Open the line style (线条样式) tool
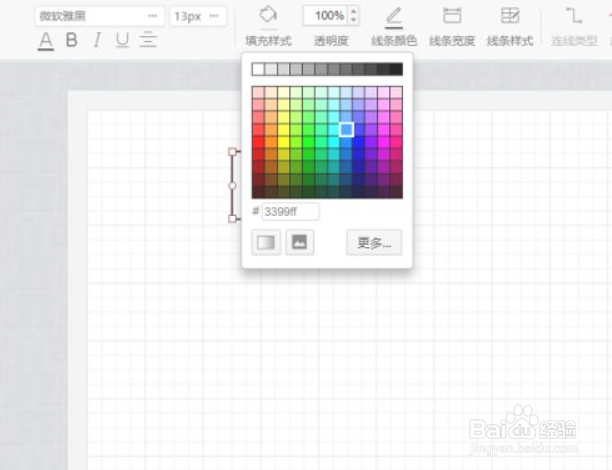Screen dimensions: 612x470 (x=510, y=16)
